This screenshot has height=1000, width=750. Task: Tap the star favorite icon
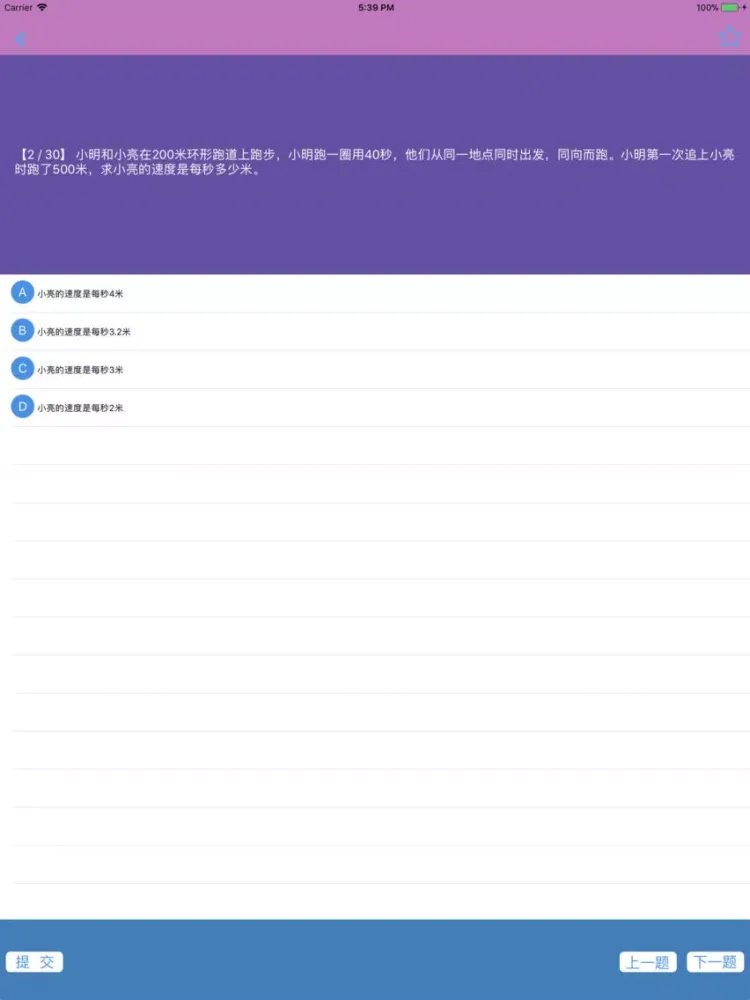pyautogui.click(x=729, y=38)
